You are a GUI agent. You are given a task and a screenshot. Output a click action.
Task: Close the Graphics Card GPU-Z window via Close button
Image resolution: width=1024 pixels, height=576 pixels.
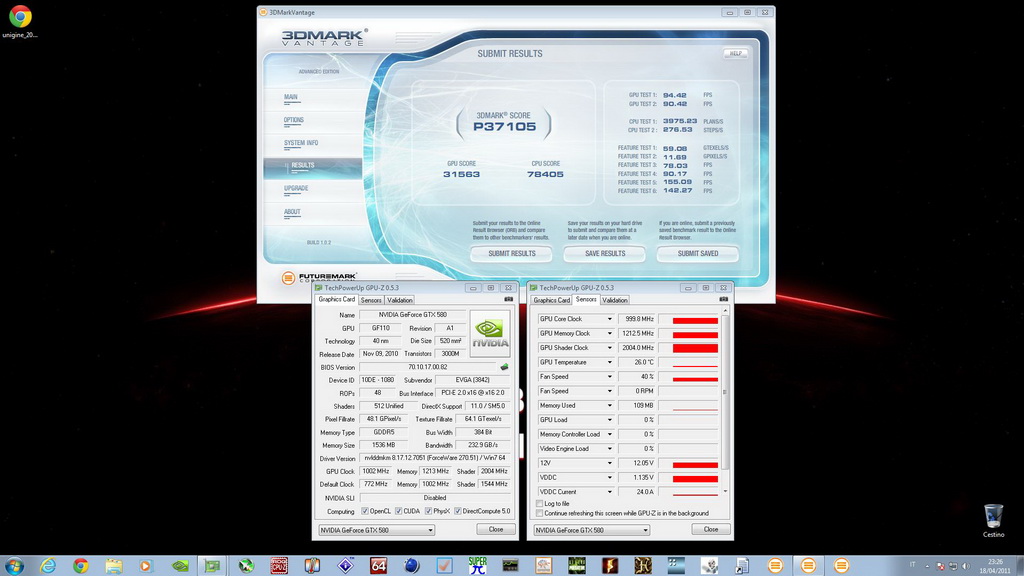496,530
